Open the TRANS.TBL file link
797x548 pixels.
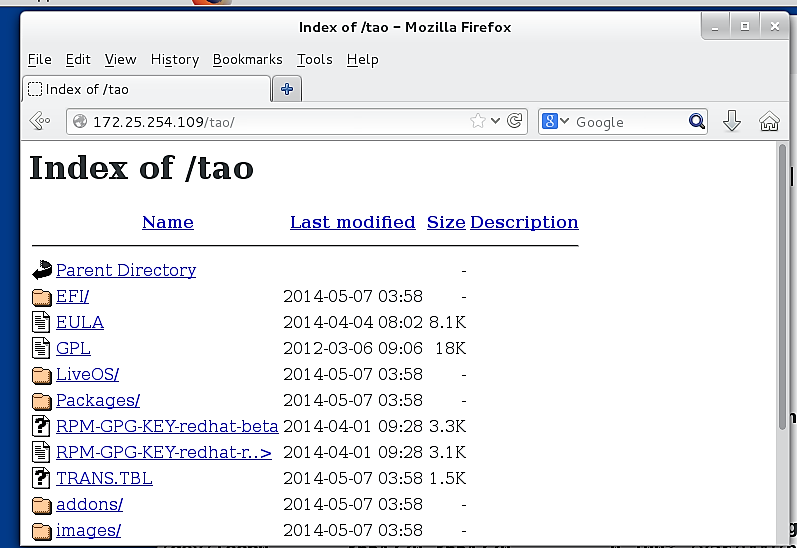(104, 478)
